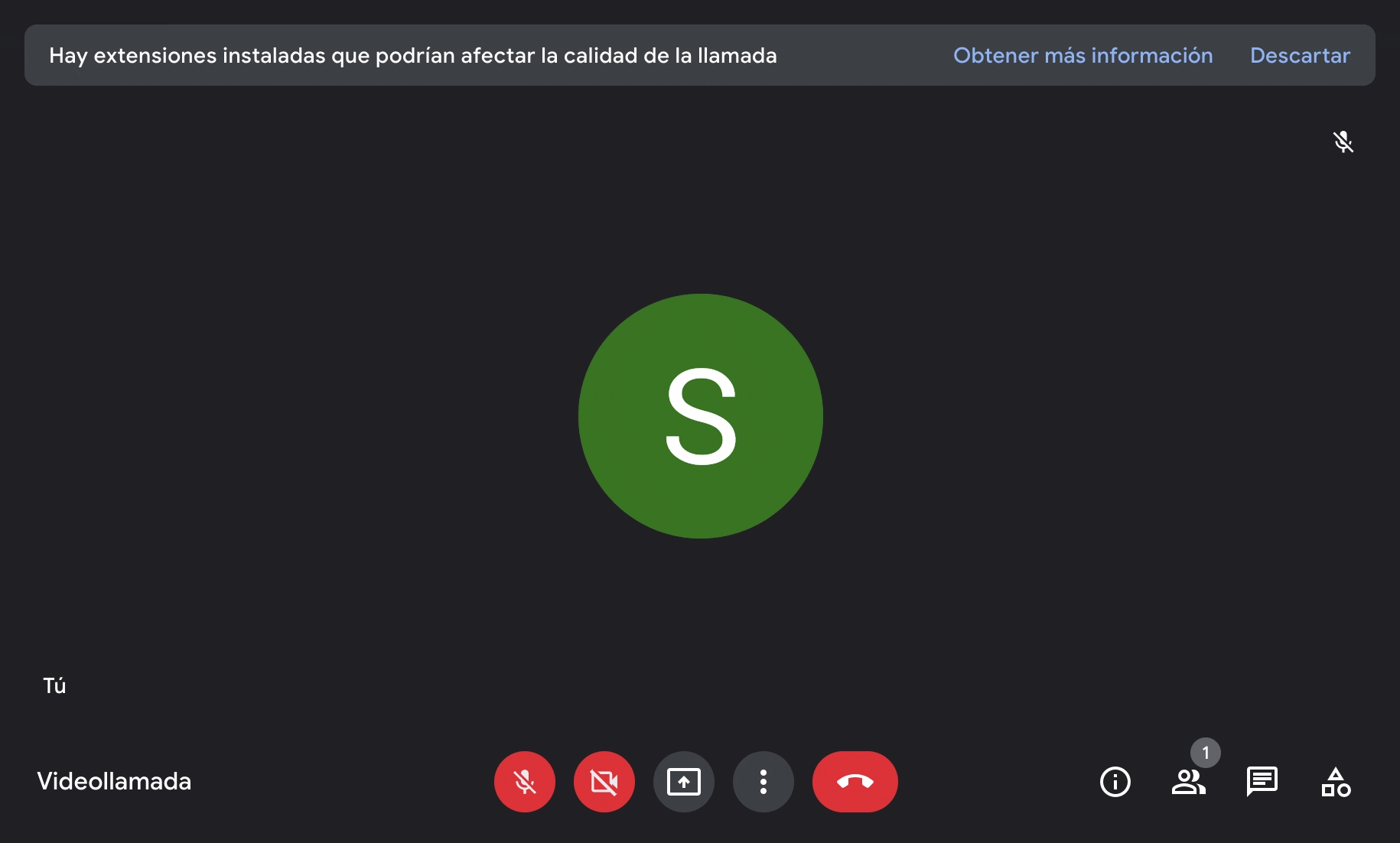Open meeting details info icon
Screen dimensions: 1400x843
pyautogui.click(x=1115, y=782)
